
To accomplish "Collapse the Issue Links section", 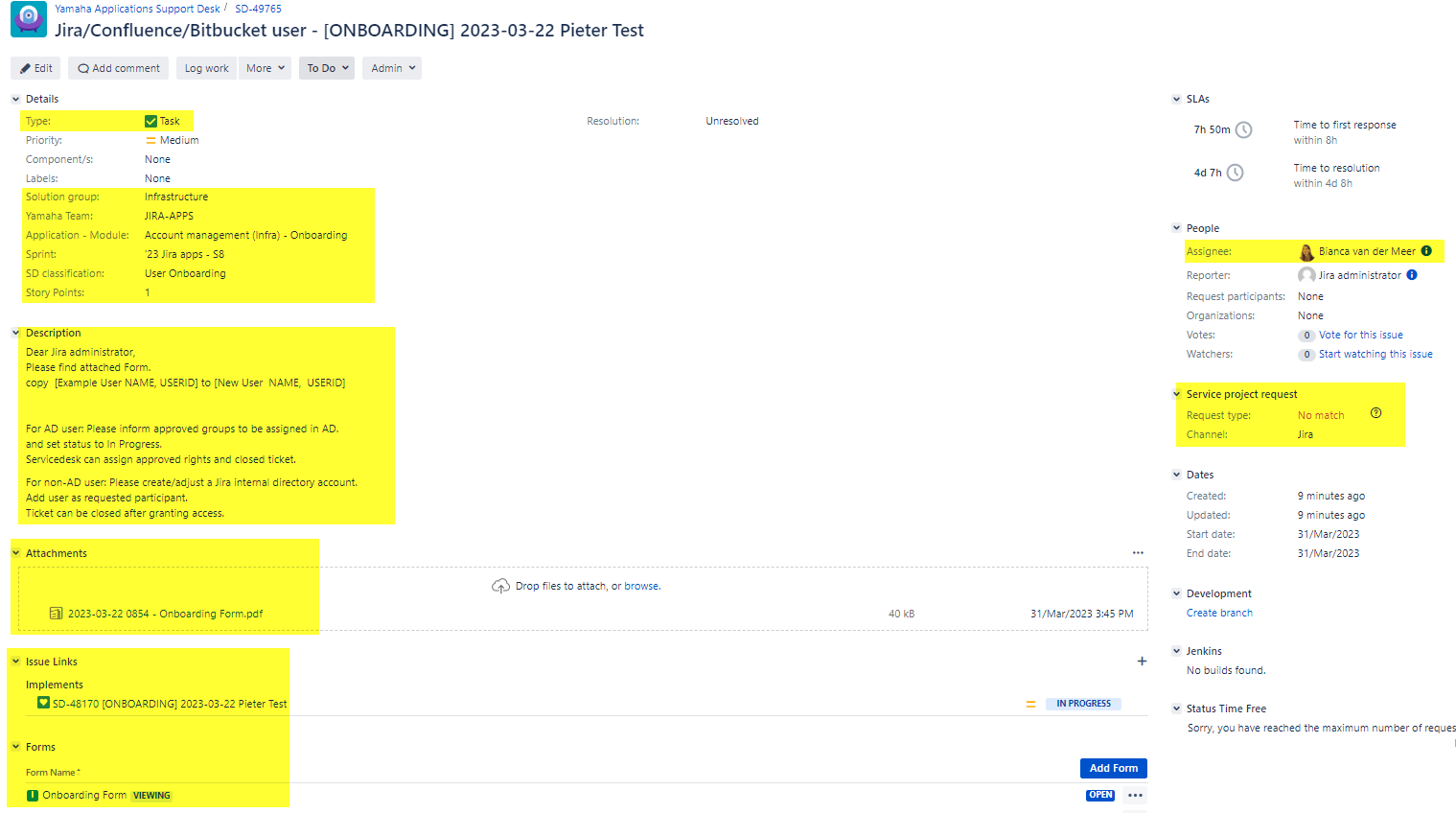I will click(15, 662).
